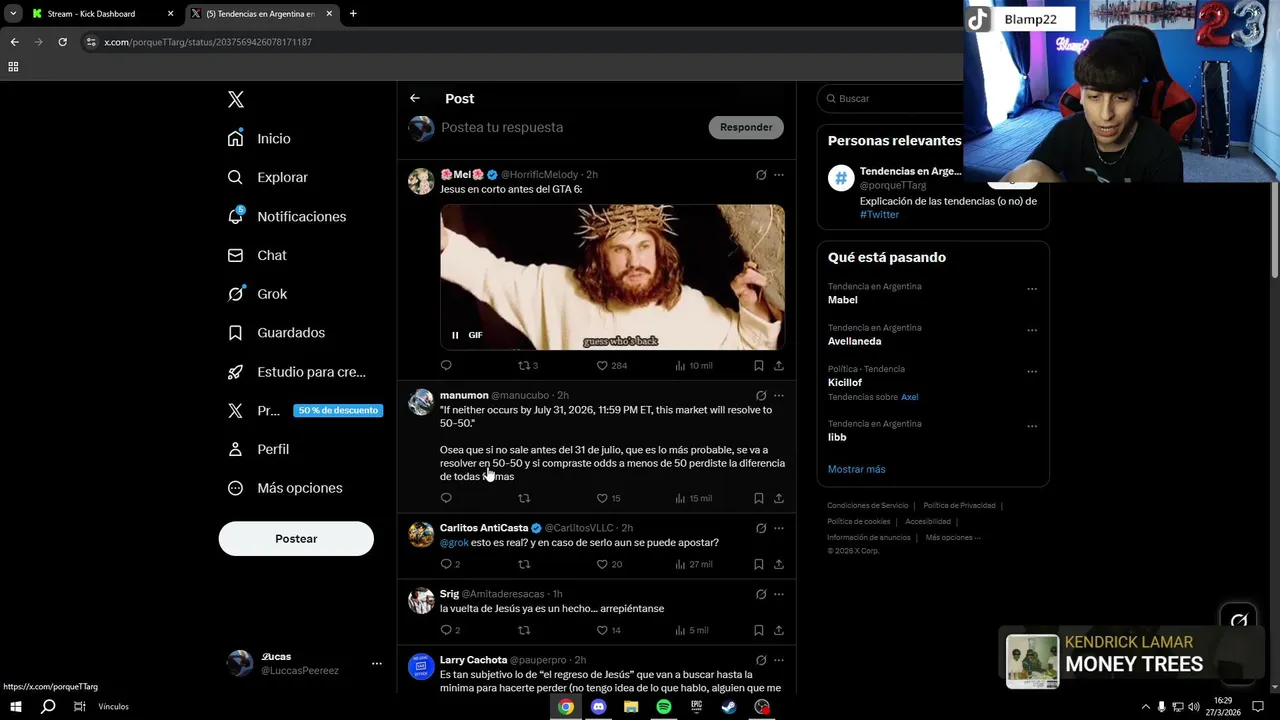Viewport: 1280px width, 720px height.
Task: Open more options for Avellaneda trend
Action: [1032, 330]
